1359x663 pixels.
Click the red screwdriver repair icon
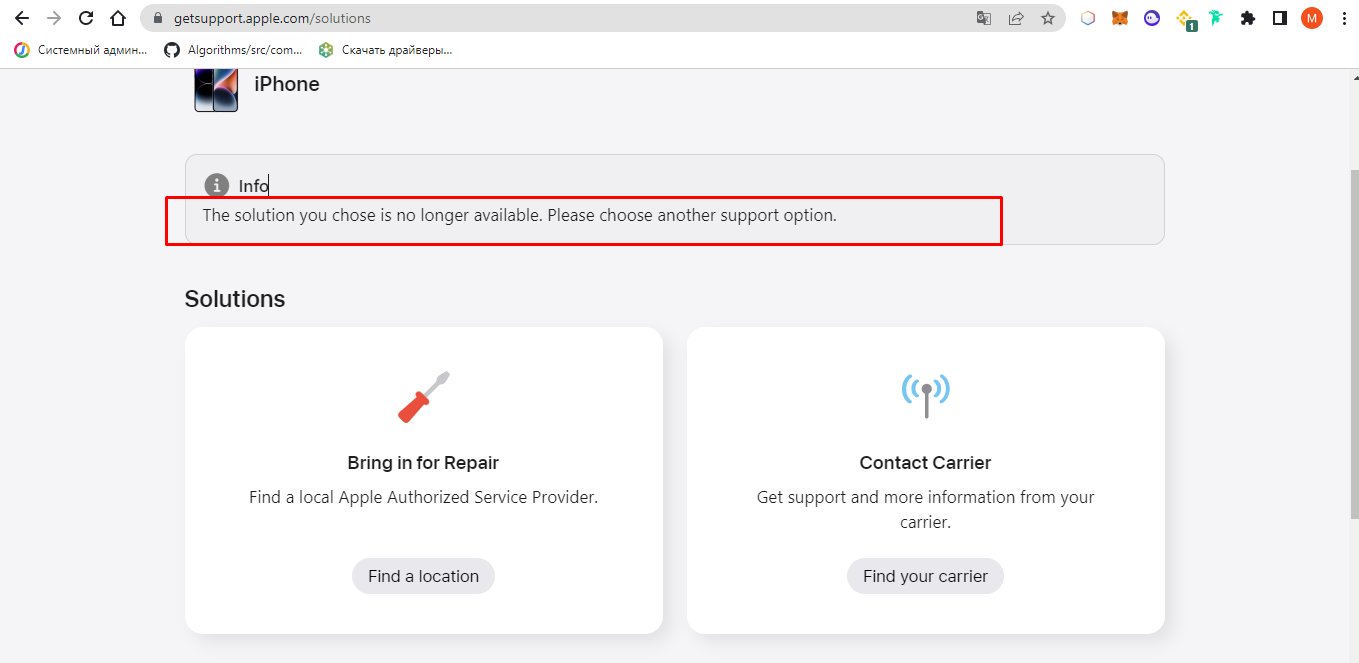point(424,397)
